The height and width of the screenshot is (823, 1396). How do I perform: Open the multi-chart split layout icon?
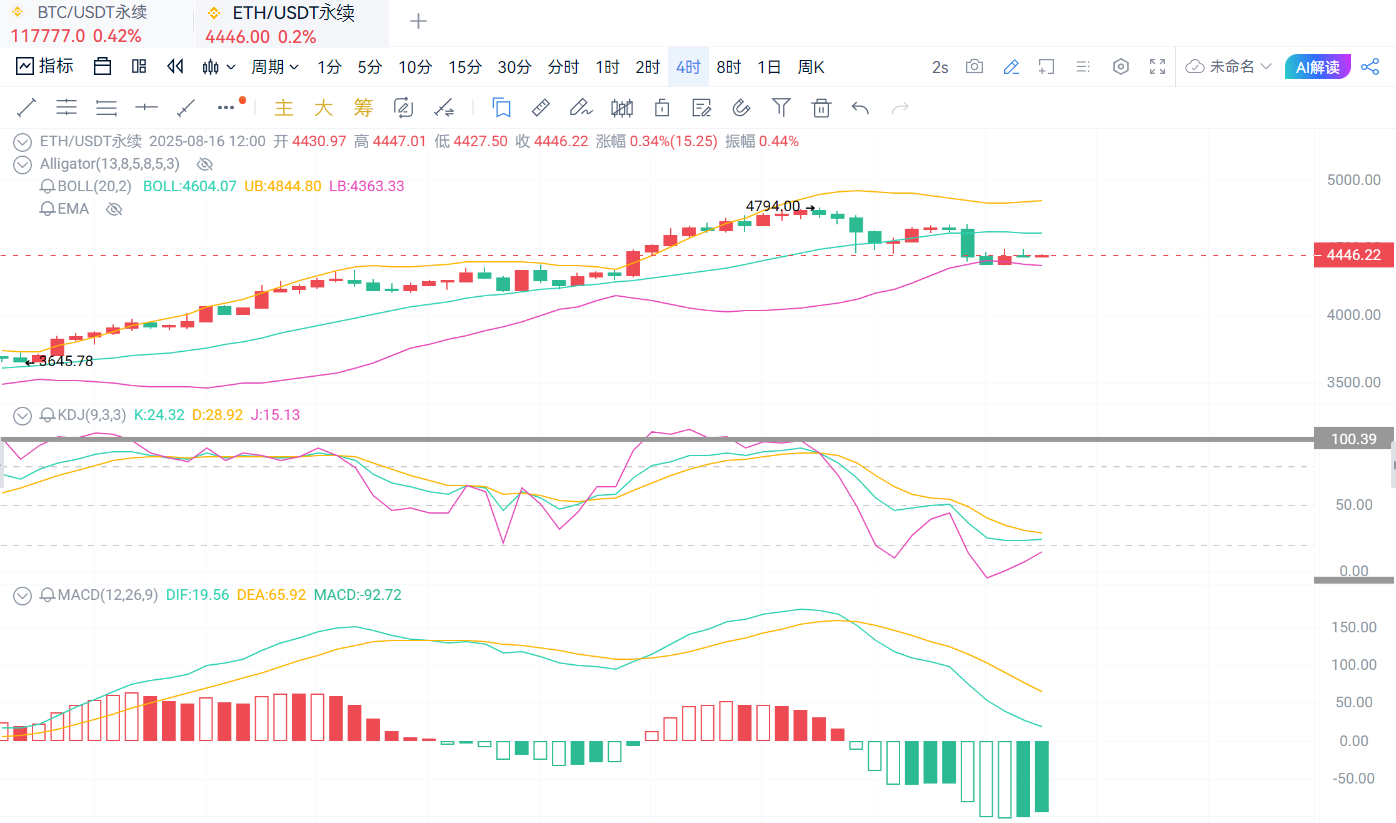(139, 67)
